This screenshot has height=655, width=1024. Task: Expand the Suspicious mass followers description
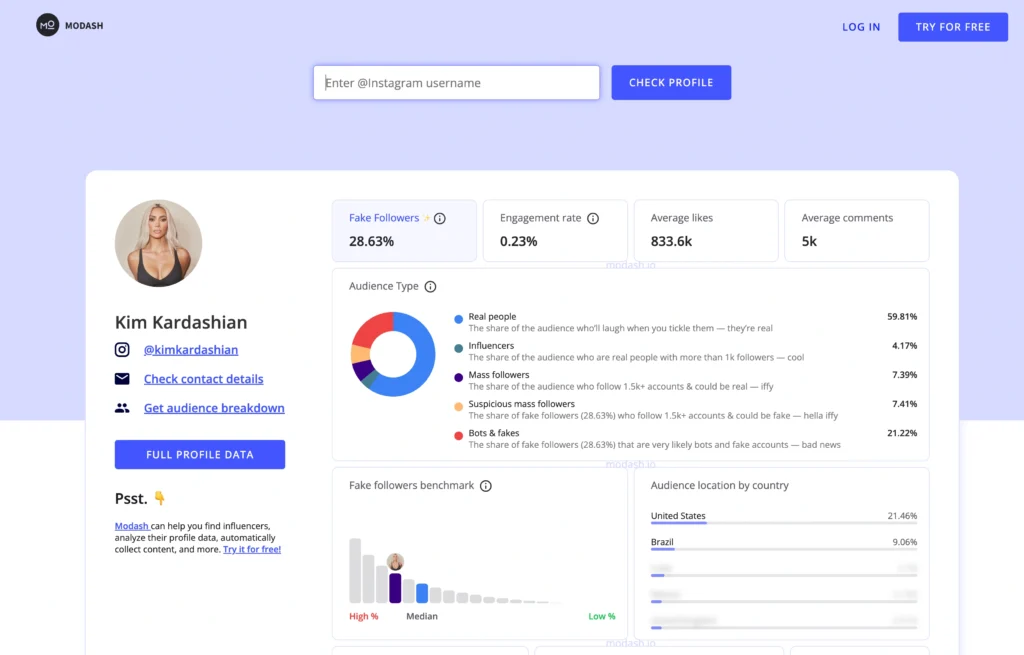pos(521,406)
